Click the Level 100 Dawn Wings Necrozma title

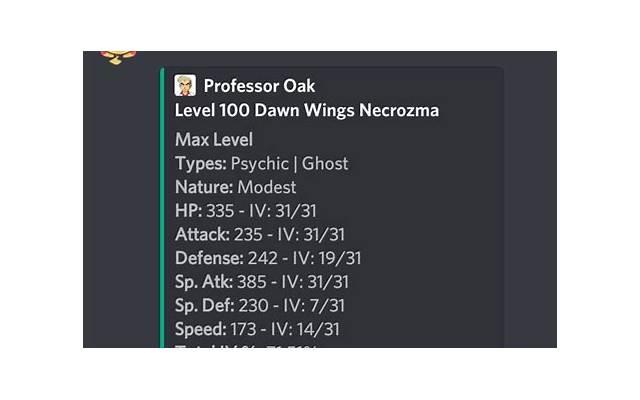coord(306,110)
